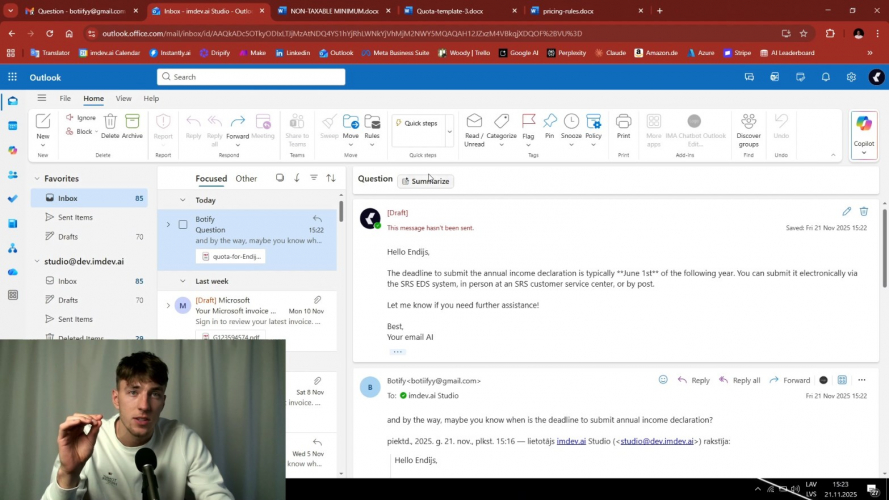The width and height of the screenshot is (889, 500).
Task: Click the Categorize tag icon
Action: pyautogui.click(x=501, y=121)
